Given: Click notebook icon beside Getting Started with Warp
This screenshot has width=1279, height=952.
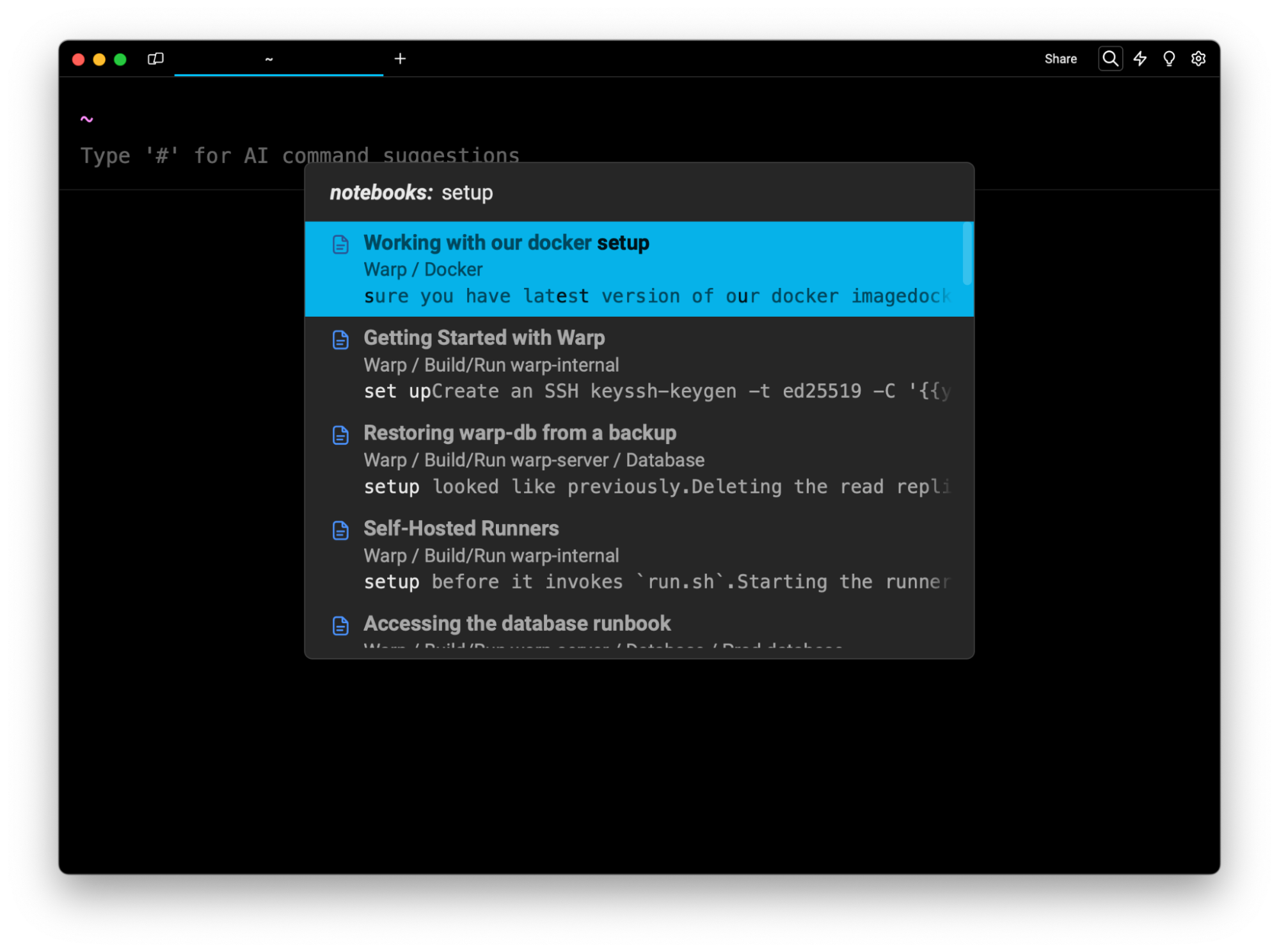Looking at the screenshot, I should pos(340,340).
